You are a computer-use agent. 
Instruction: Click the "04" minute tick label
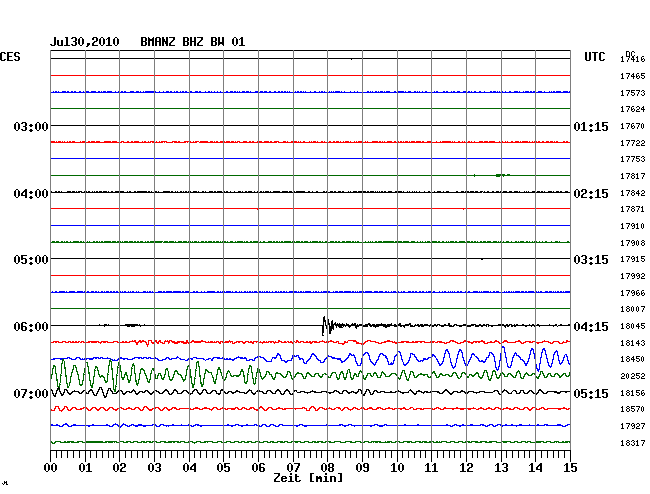pyautogui.click(x=189, y=468)
